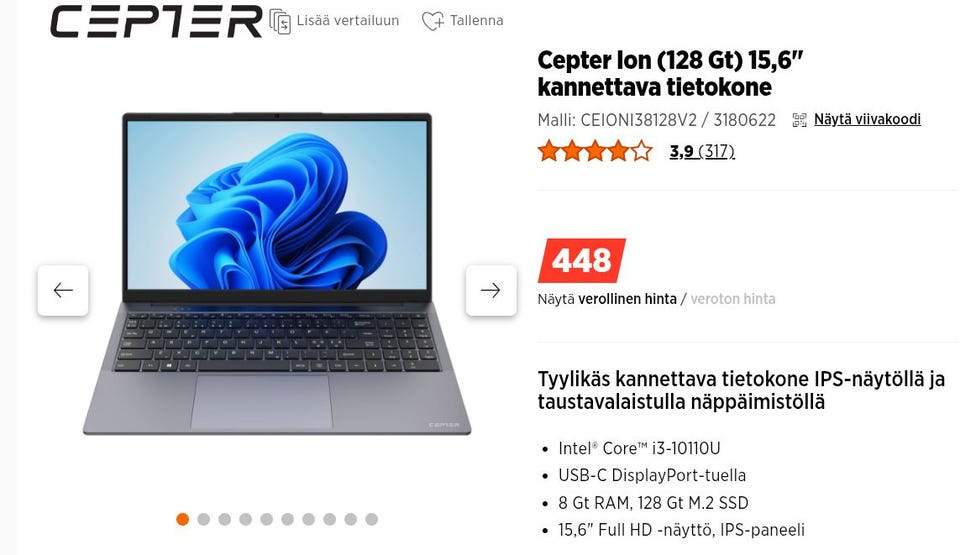Image resolution: width=960 pixels, height=555 pixels.
Task: Click the compare icon beside Lisää vertailuun
Action: [280, 21]
